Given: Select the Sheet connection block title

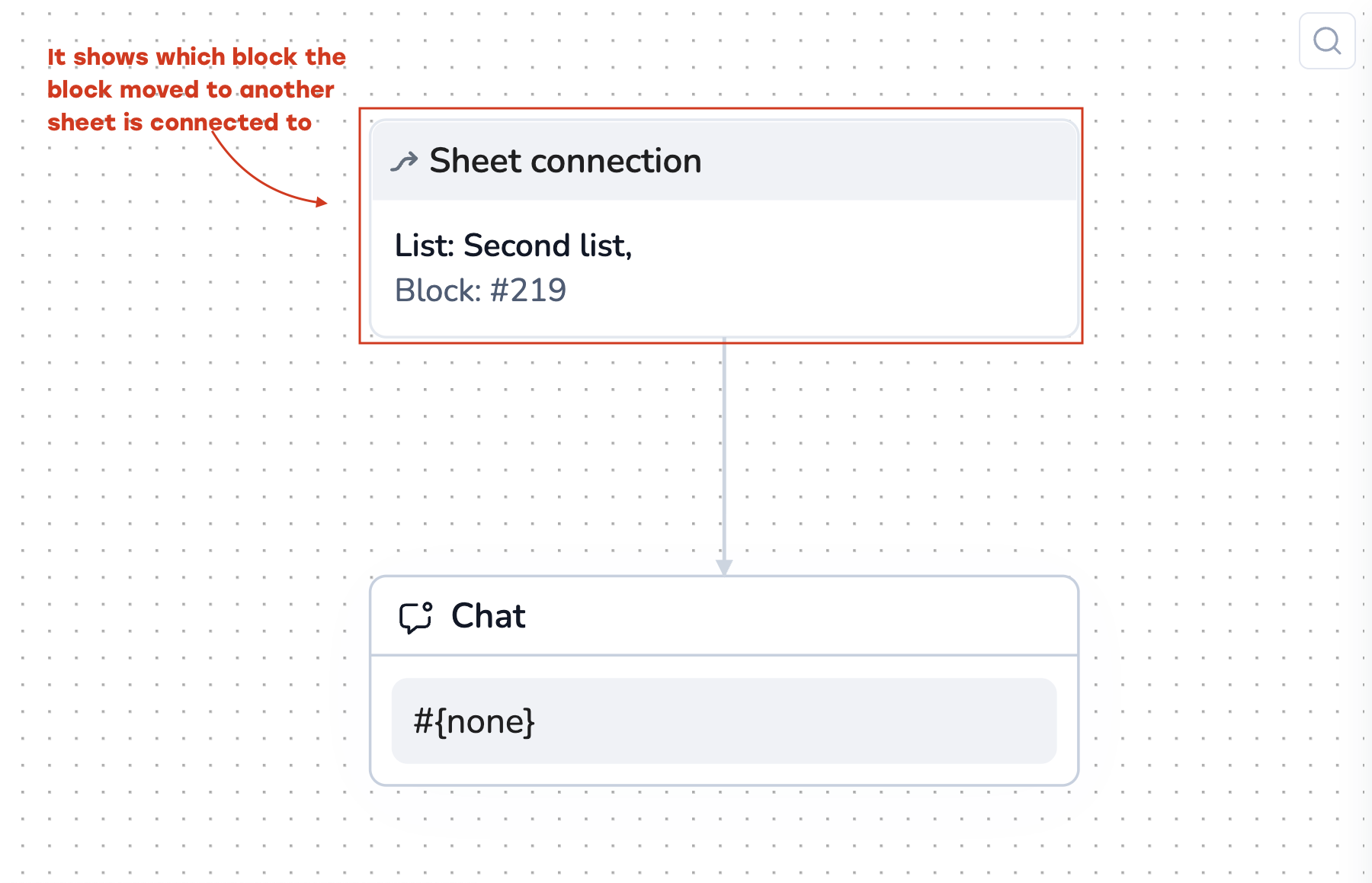Looking at the screenshot, I should (x=565, y=161).
